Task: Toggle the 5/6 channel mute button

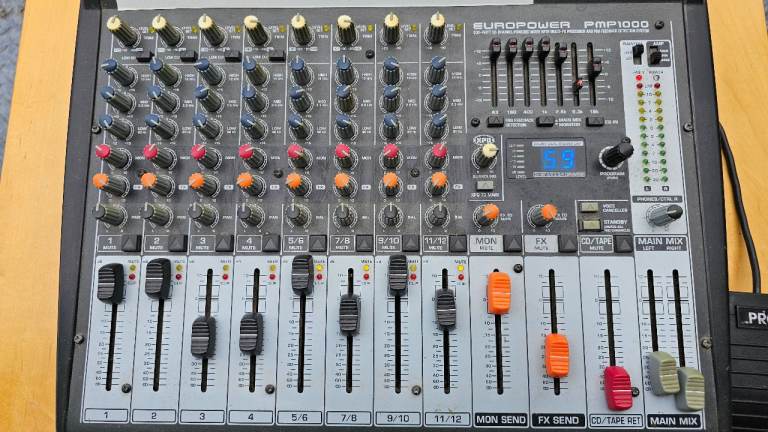Action: [x=317, y=243]
